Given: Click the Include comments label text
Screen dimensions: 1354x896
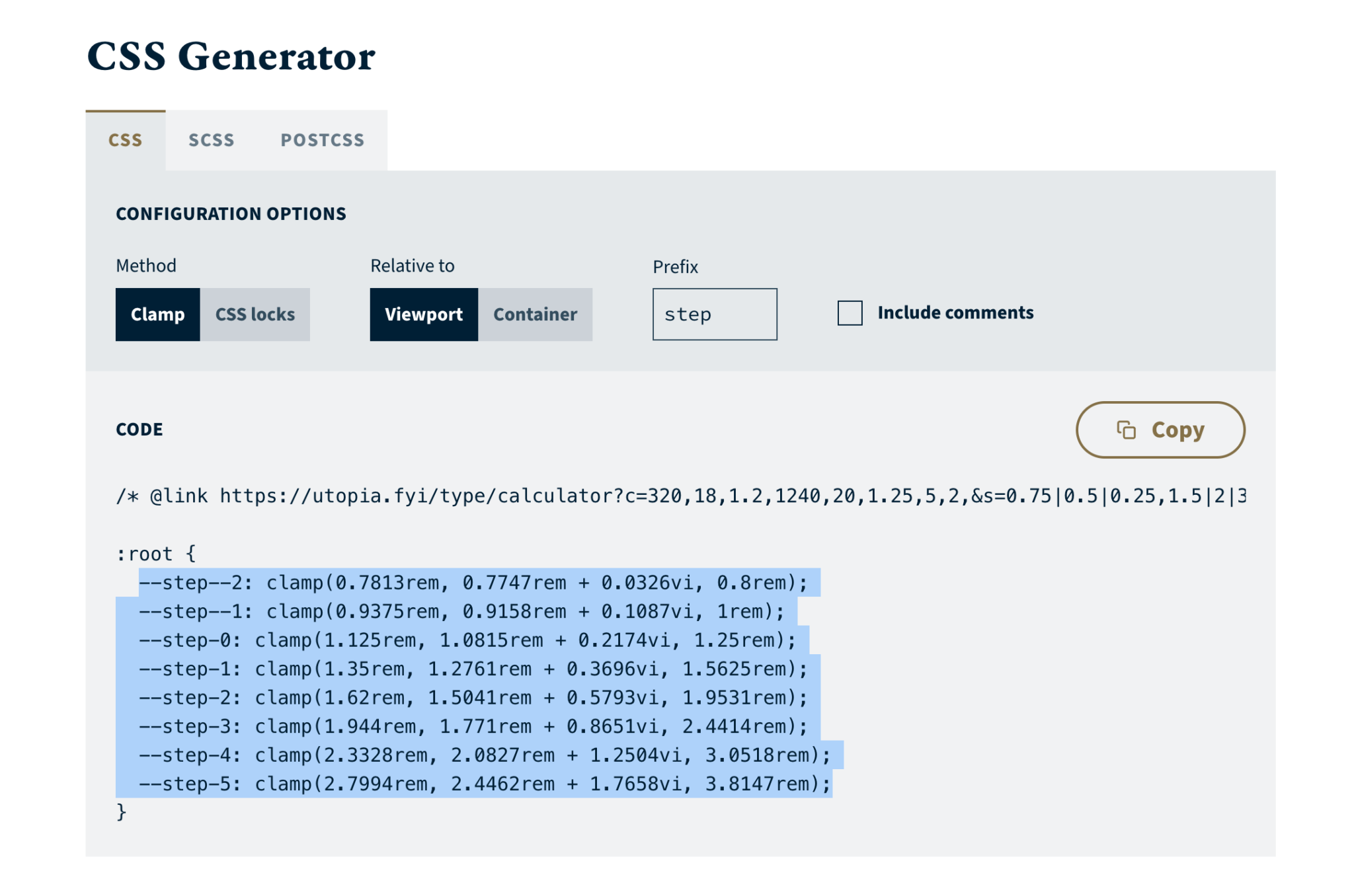Looking at the screenshot, I should click(955, 313).
